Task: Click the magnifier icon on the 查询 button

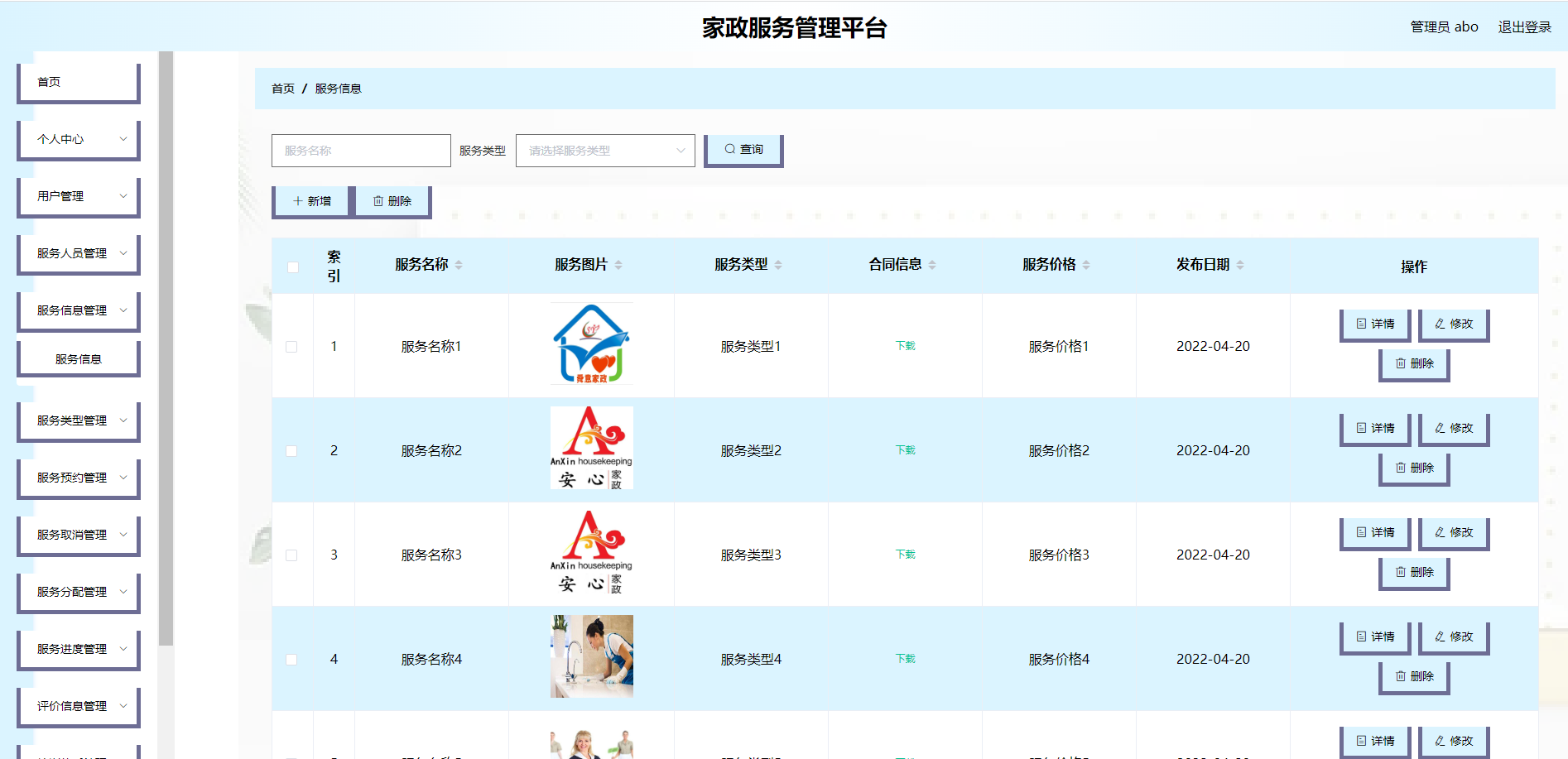Action: point(729,149)
